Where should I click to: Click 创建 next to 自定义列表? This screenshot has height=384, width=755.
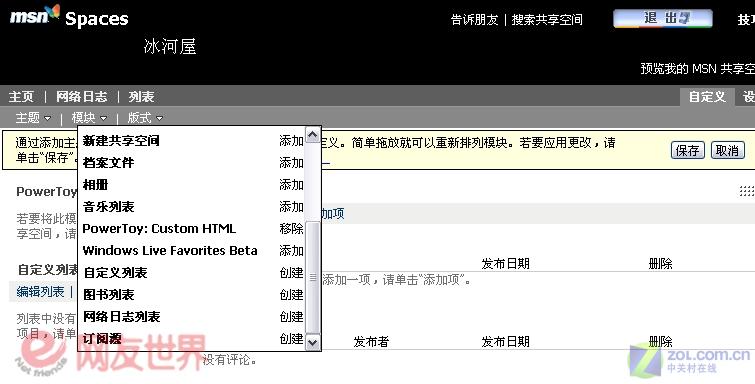click(291, 273)
